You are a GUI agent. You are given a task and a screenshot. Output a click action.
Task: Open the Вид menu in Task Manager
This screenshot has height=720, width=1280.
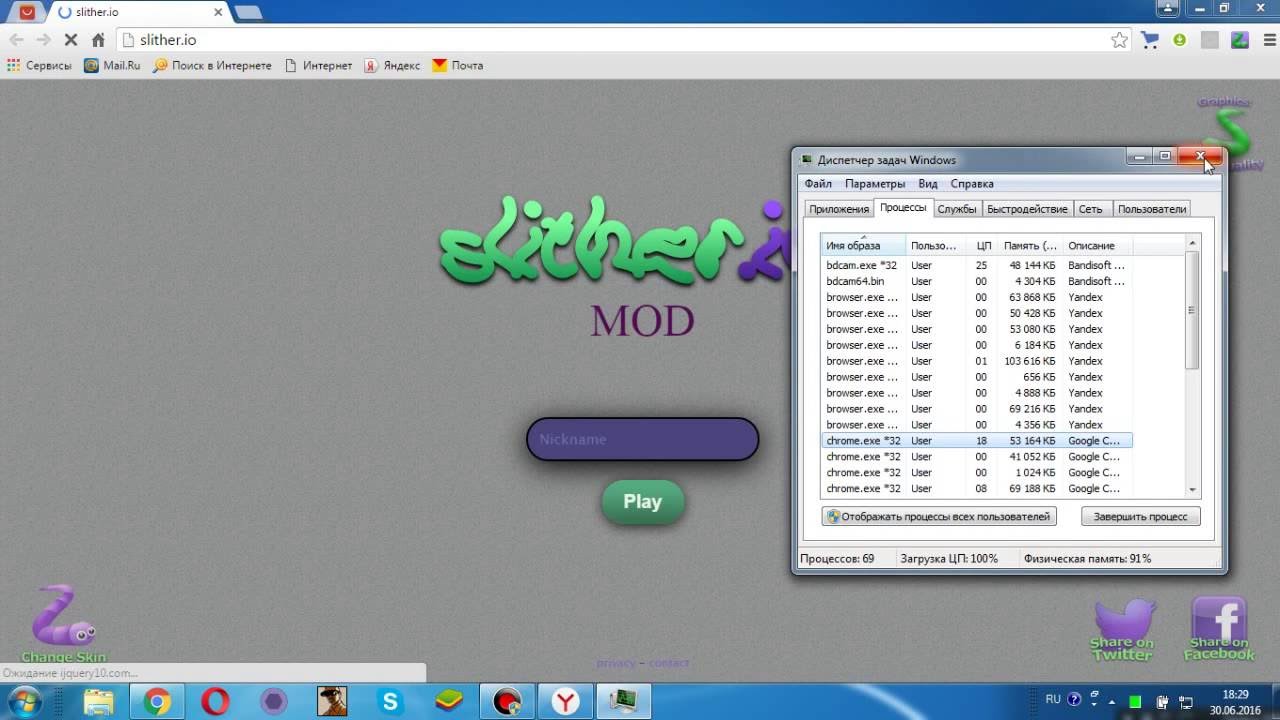point(928,184)
